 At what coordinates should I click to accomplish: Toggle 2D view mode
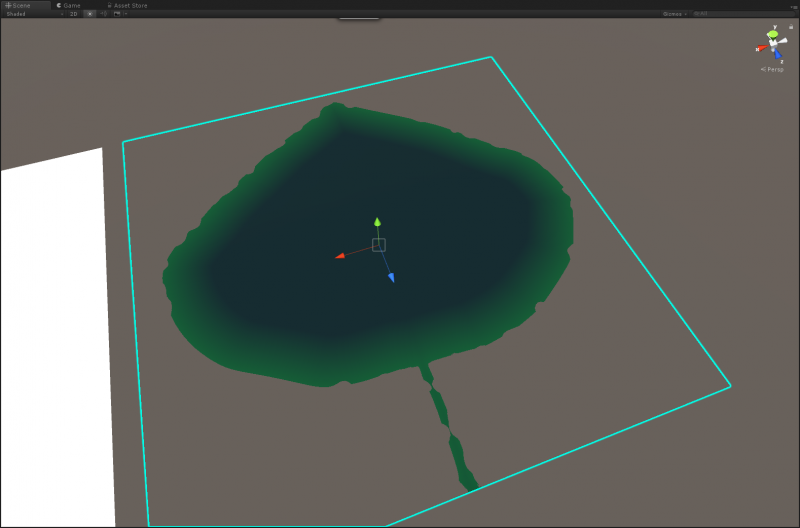(x=73, y=14)
